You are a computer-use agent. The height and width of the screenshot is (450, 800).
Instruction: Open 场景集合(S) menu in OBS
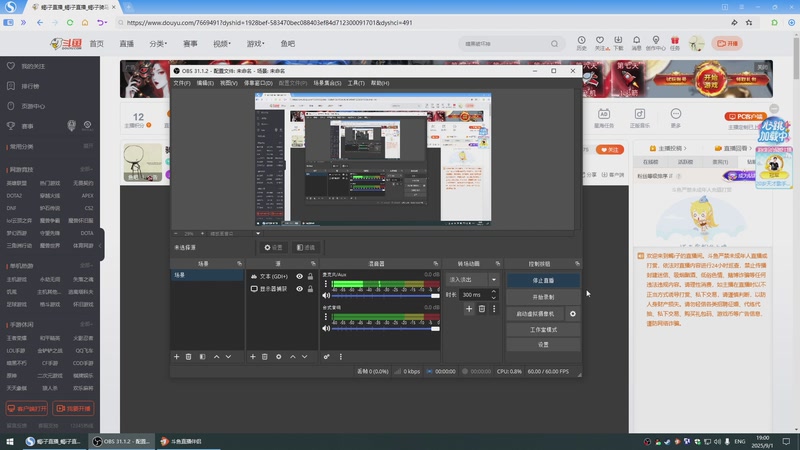click(327, 83)
